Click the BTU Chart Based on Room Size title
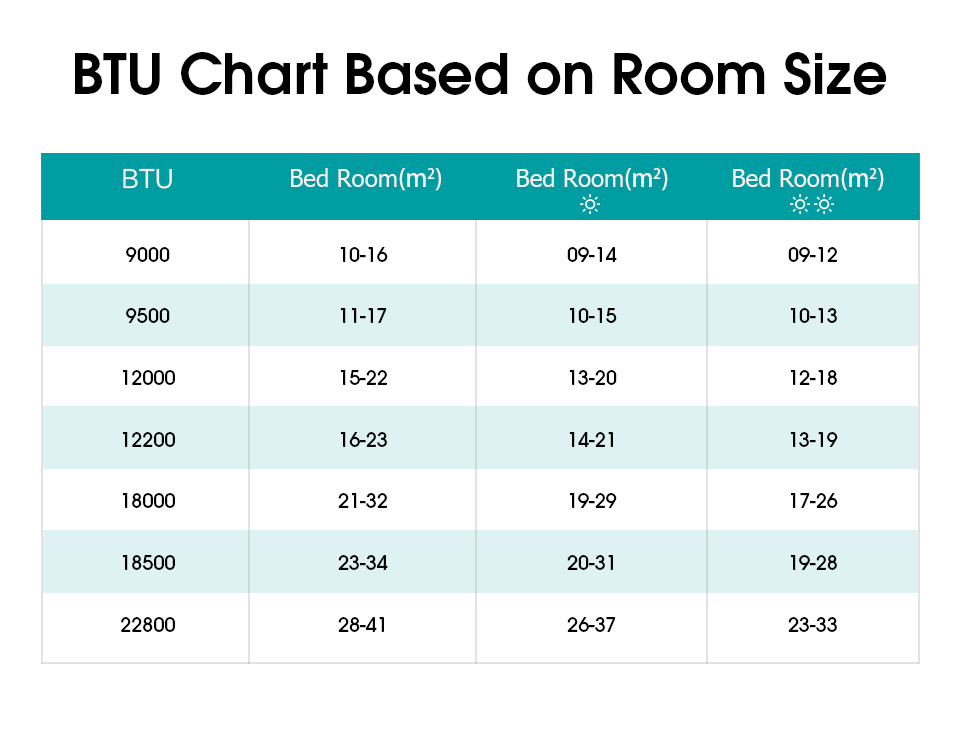 click(480, 74)
